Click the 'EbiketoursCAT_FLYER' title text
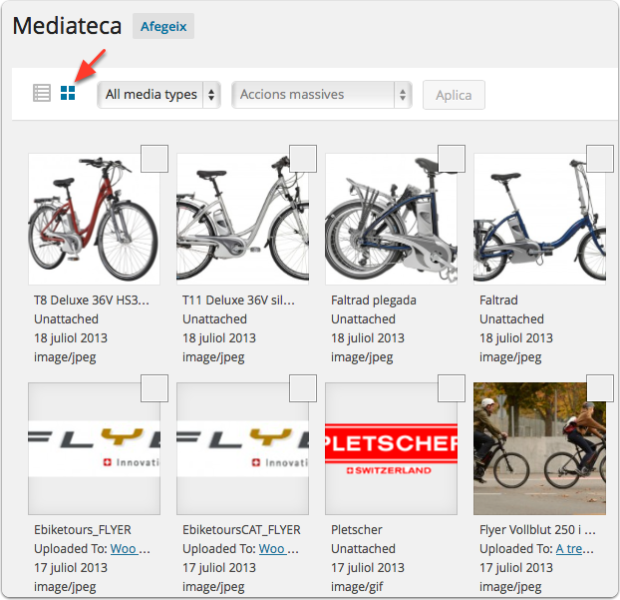The height and width of the screenshot is (600, 620). 242,530
